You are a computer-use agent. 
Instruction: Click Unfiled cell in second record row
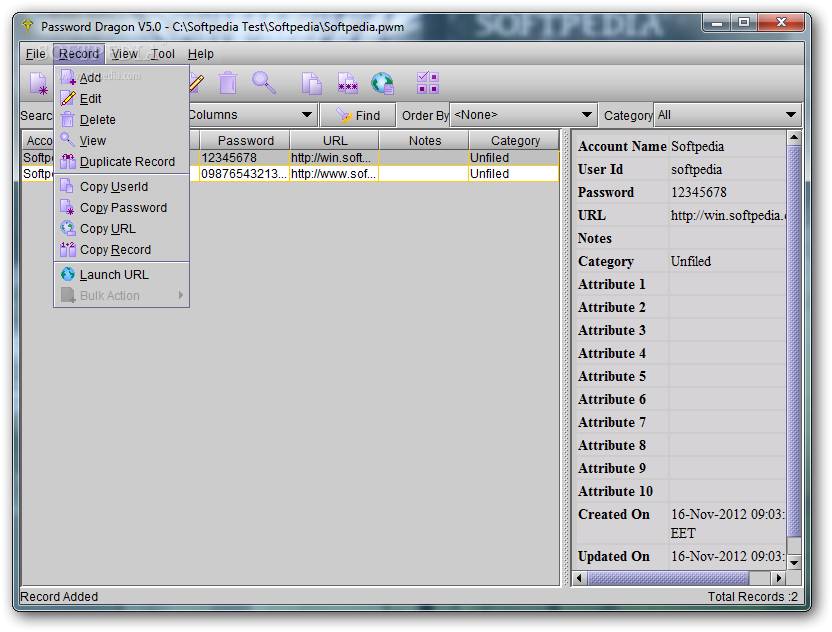click(514, 174)
